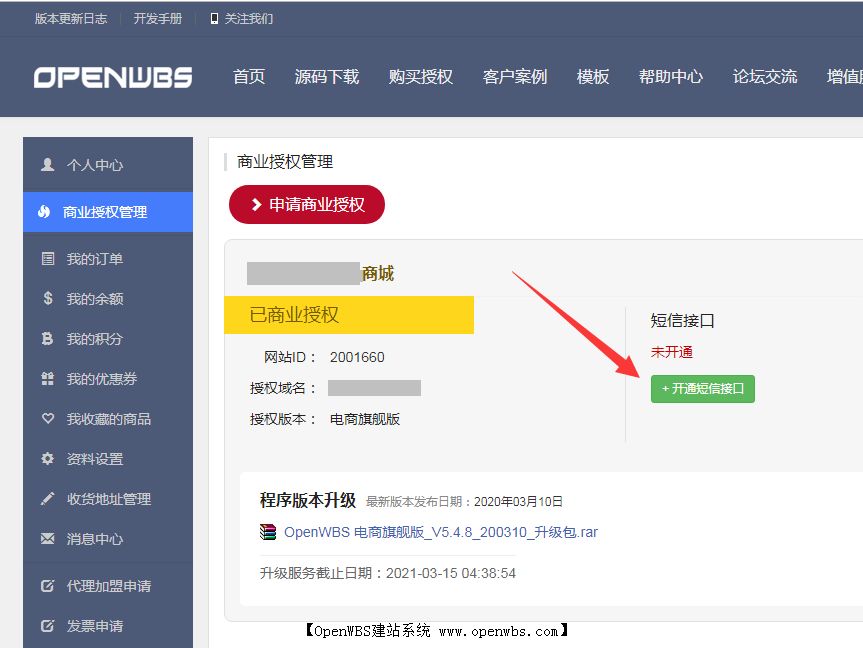This screenshot has width=863, height=648.
Task: Click the phone icon beside 关注我们
Action: click(213, 18)
